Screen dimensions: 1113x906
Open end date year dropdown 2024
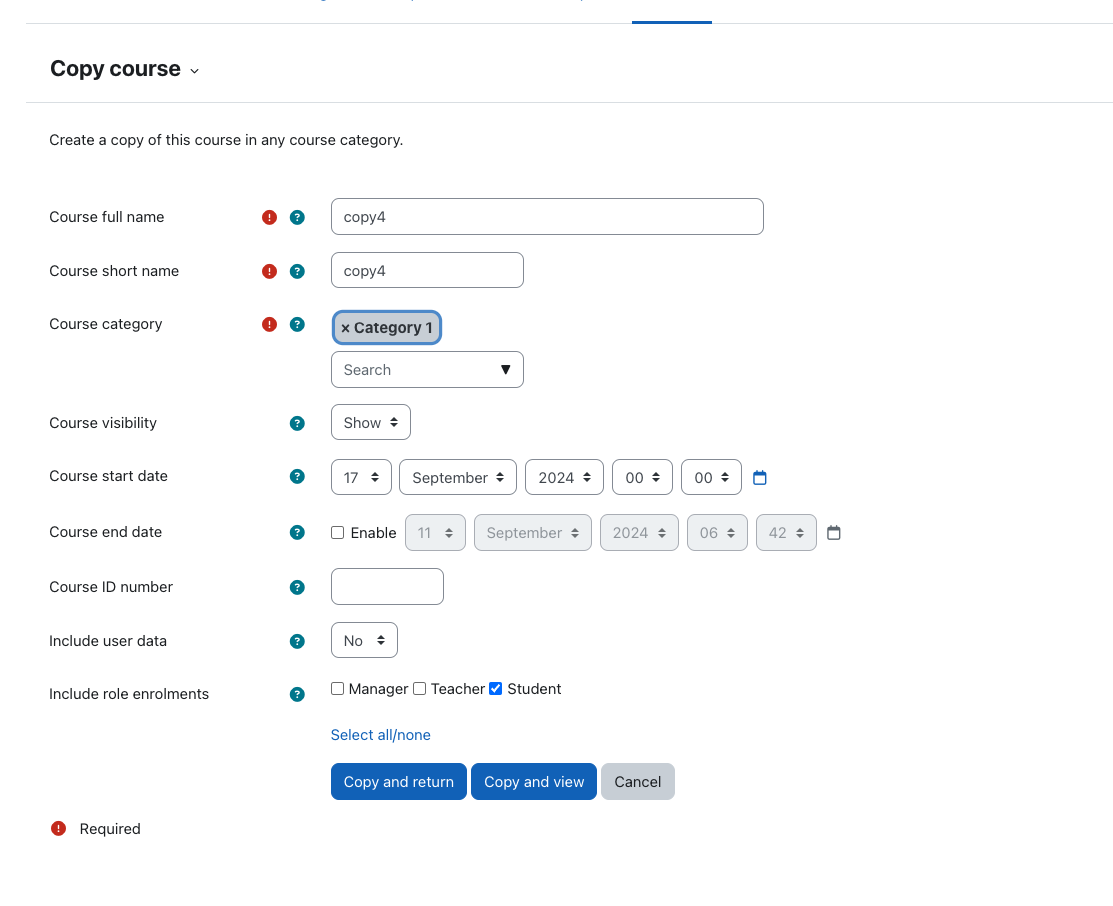point(639,533)
